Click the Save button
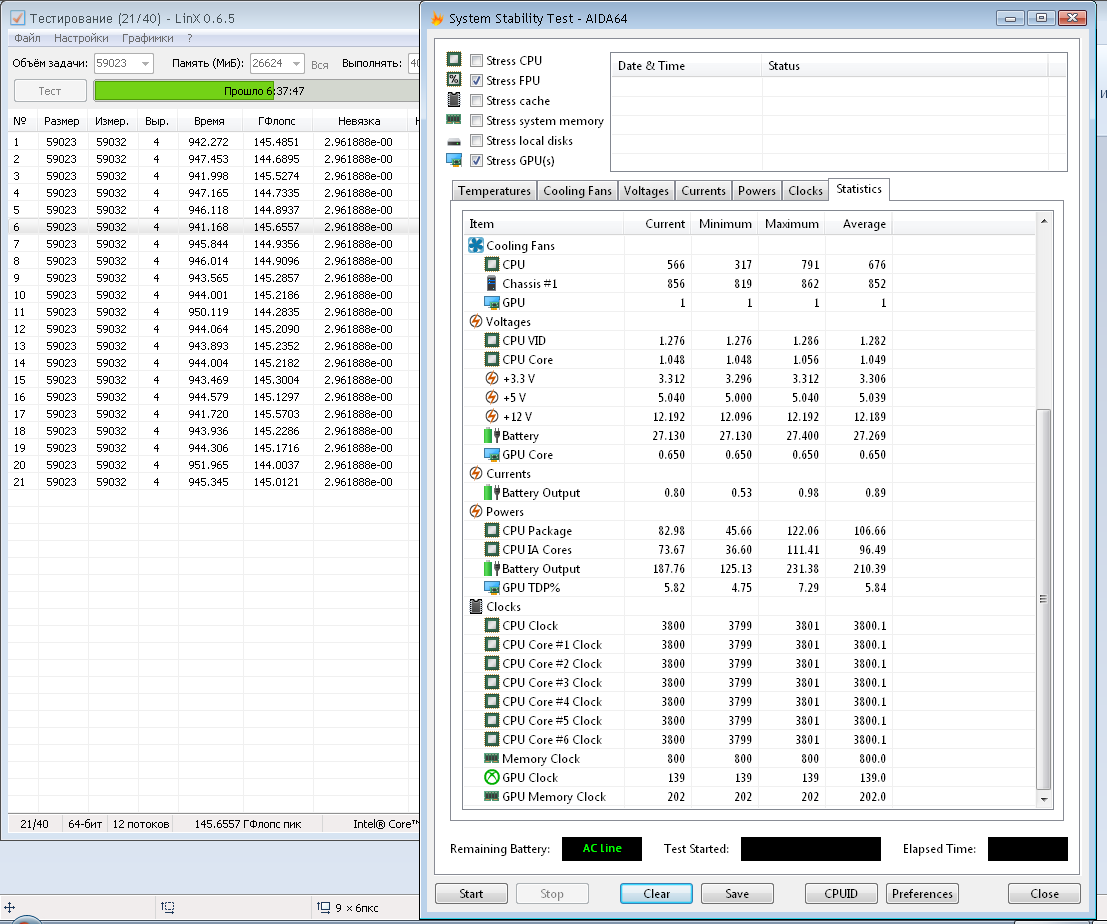 737,894
